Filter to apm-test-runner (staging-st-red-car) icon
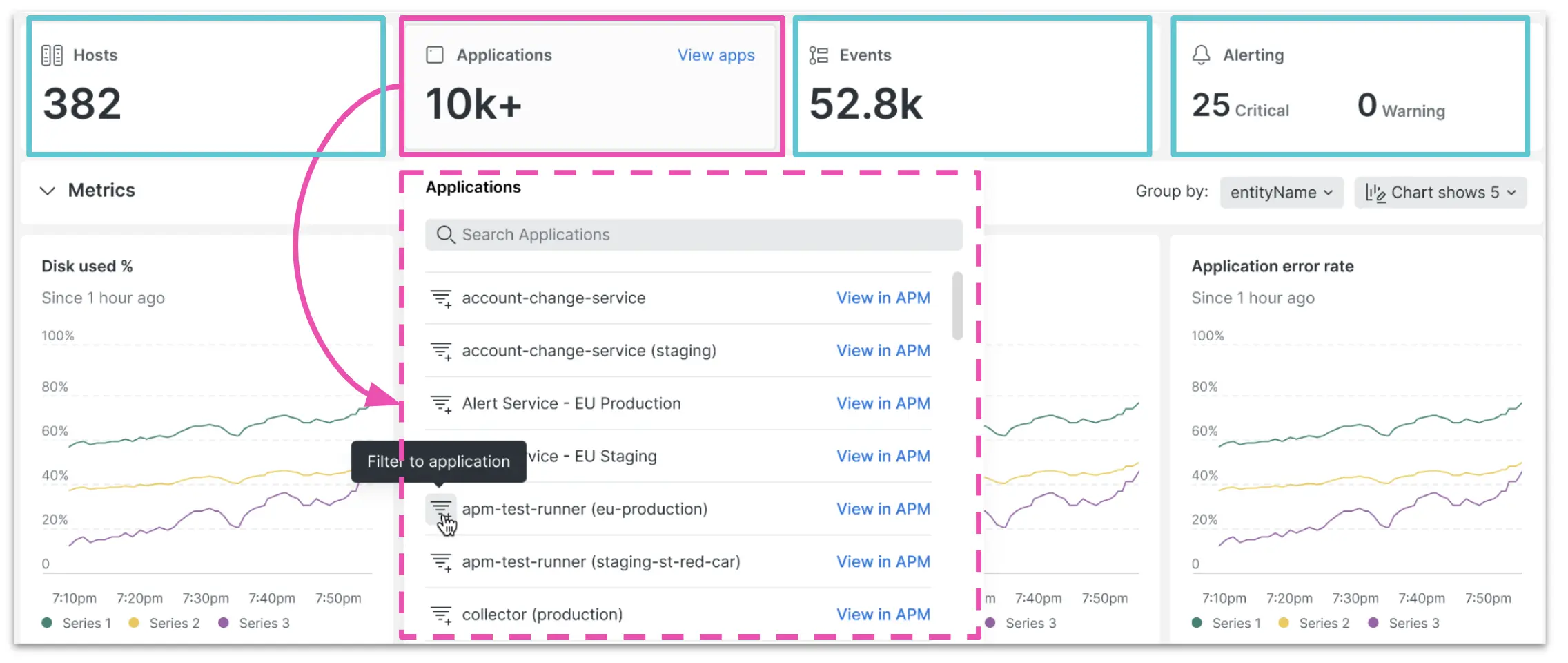The height and width of the screenshot is (663, 1568). pos(441,562)
